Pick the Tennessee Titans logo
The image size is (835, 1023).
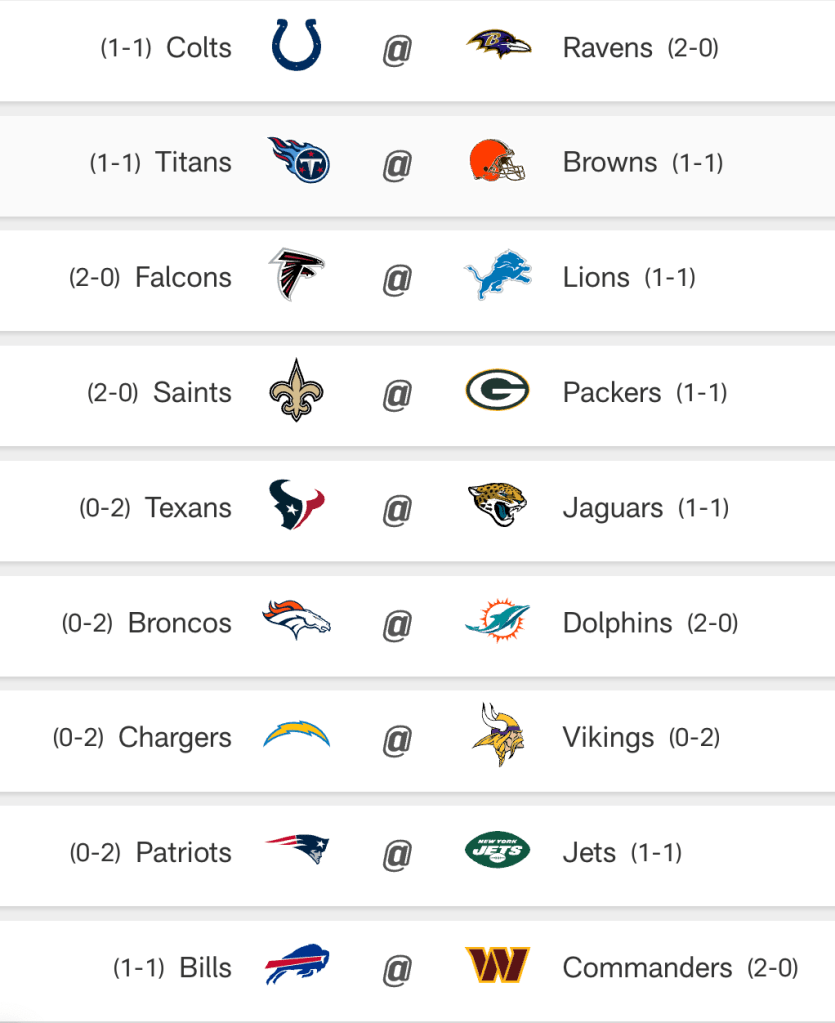pos(298,161)
